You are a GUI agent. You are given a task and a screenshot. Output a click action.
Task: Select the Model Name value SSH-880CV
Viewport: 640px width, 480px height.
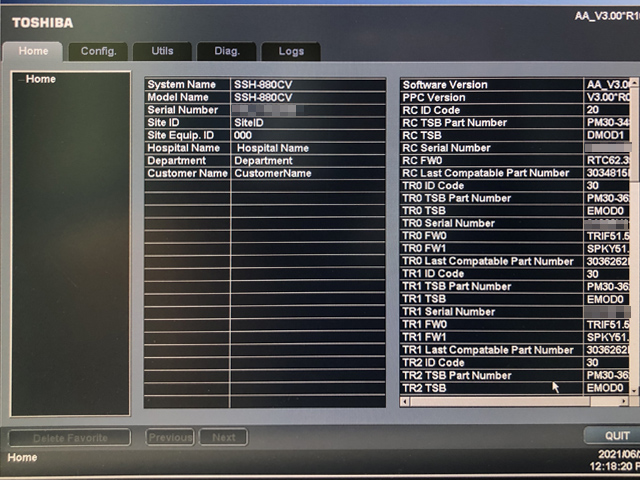[x=308, y=97]
